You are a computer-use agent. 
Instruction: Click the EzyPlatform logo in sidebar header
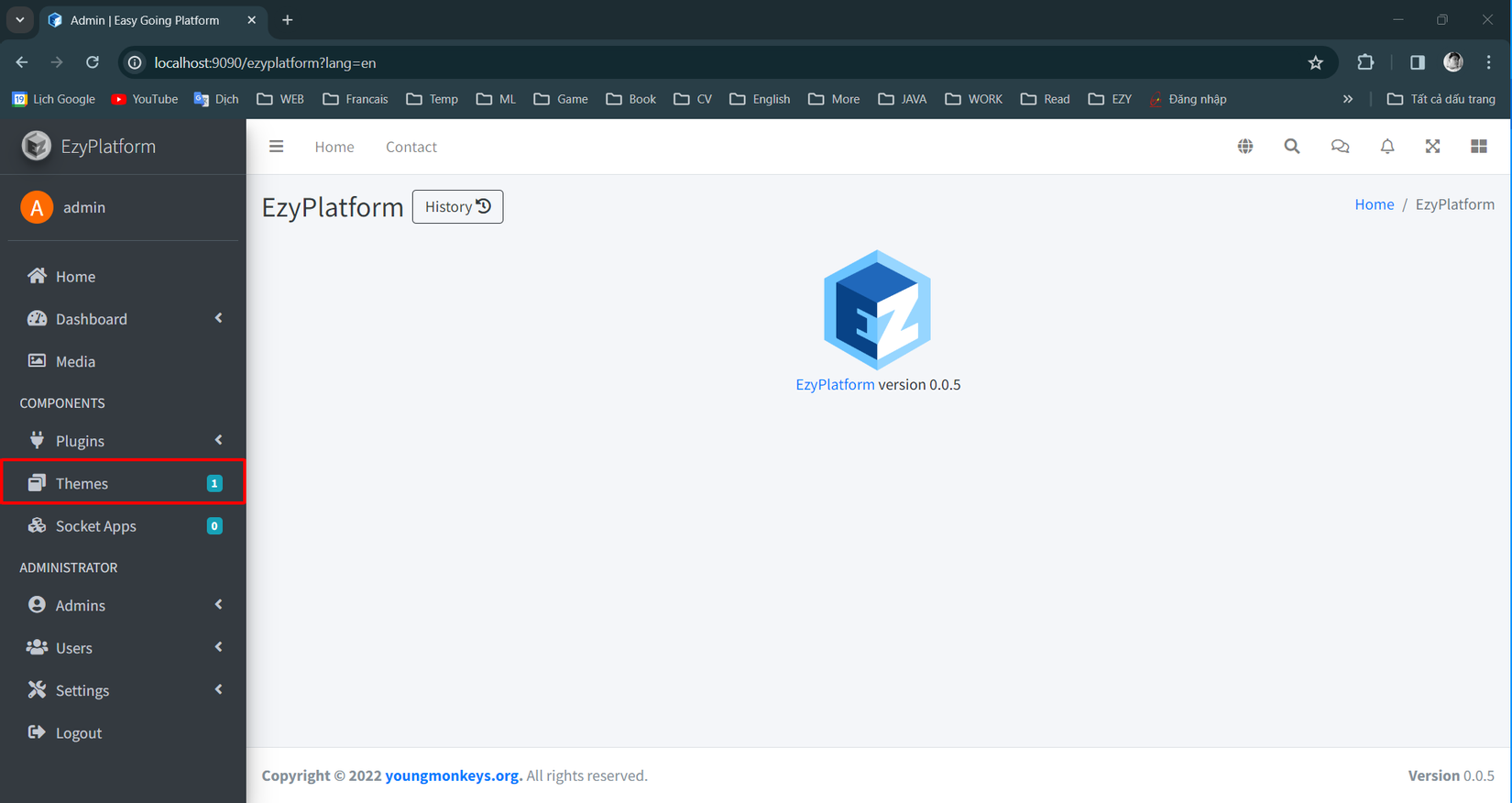coord(37,146)
